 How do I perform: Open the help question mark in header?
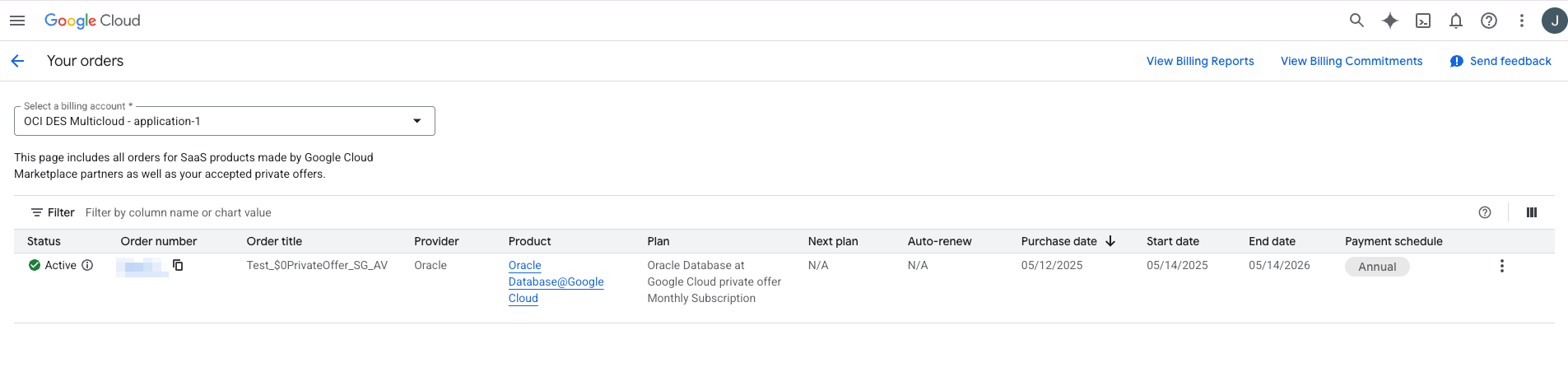[x=1488, y=21]
